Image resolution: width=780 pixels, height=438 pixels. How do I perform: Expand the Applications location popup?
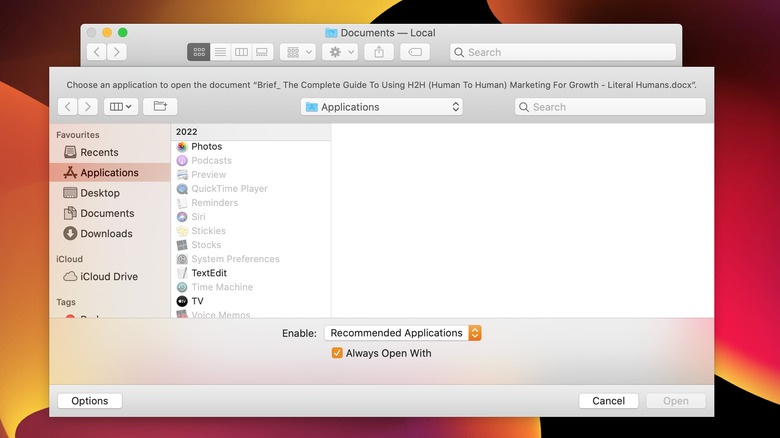(381, 107)
